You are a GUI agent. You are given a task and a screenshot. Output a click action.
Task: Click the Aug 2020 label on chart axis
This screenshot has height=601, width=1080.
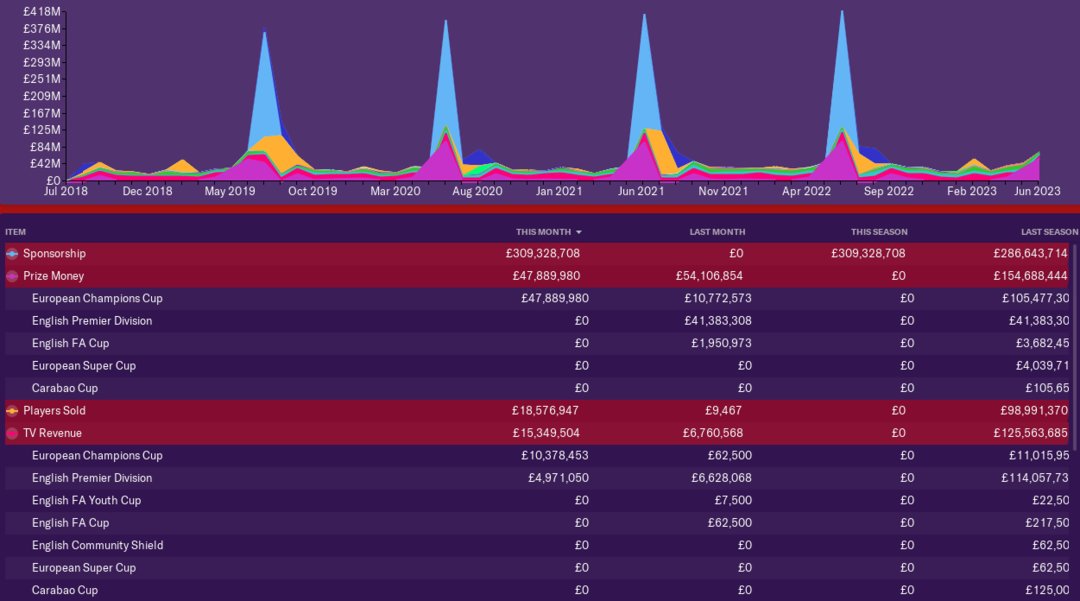(x=477, y=191)
